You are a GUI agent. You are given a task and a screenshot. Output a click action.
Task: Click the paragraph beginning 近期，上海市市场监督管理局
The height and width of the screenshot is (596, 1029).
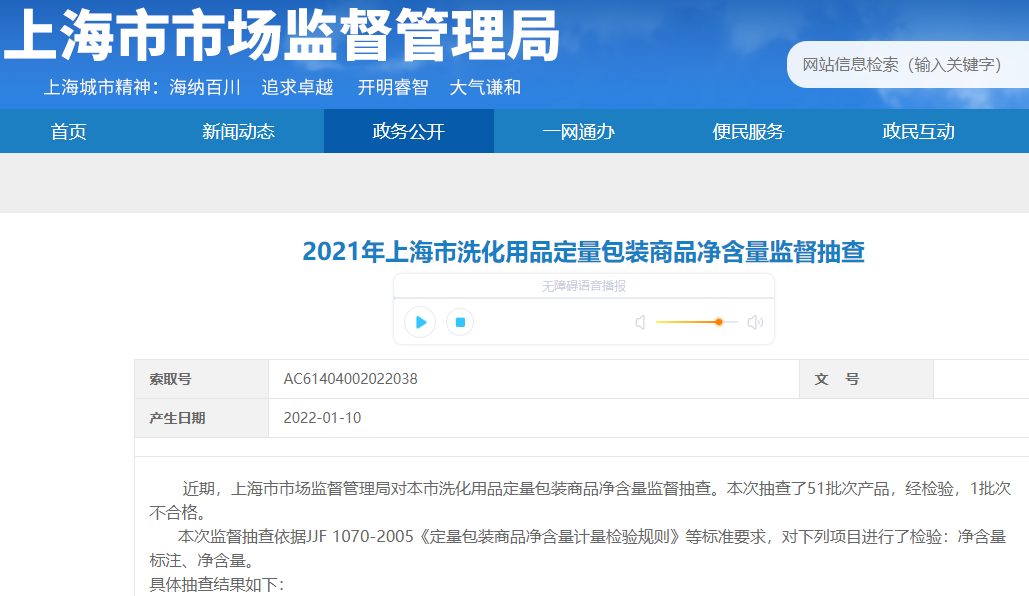(581, 500)
